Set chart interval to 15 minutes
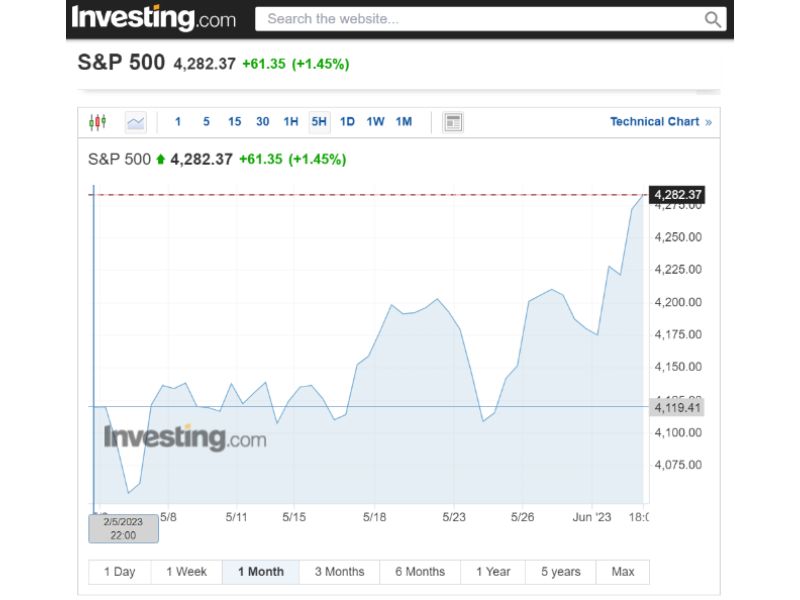Screen dimensions: 800x600 [x=234, y=122]
